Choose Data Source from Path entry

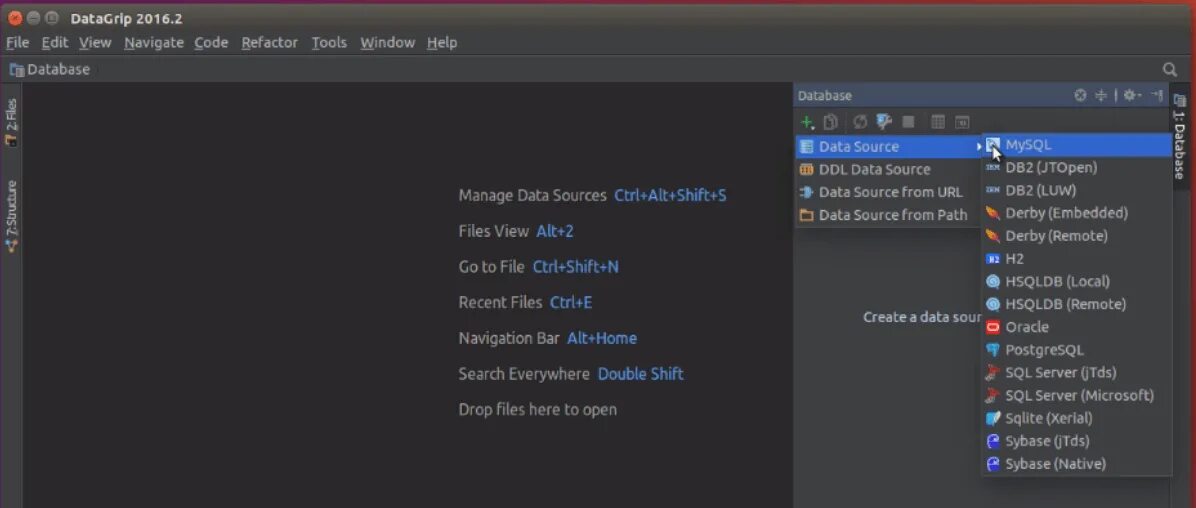click(889, 215)
